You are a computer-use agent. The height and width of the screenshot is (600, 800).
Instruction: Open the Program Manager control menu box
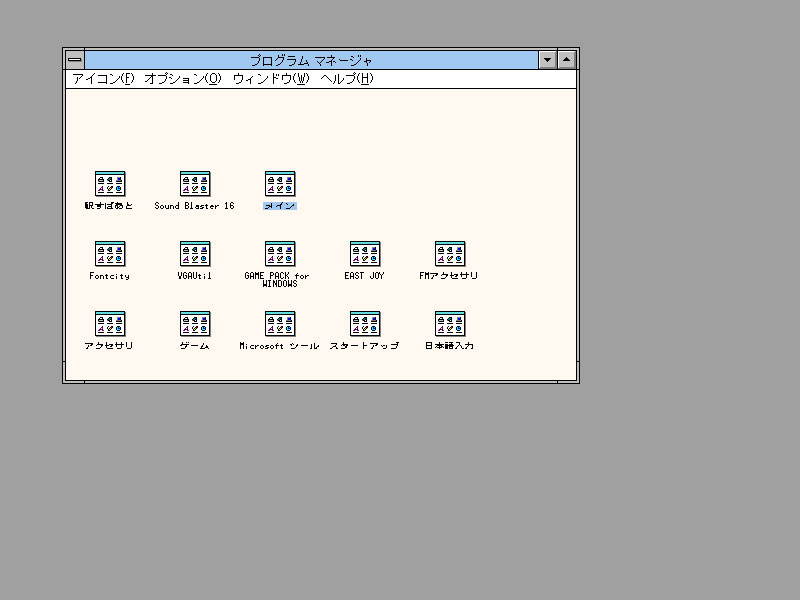(75, 60)
